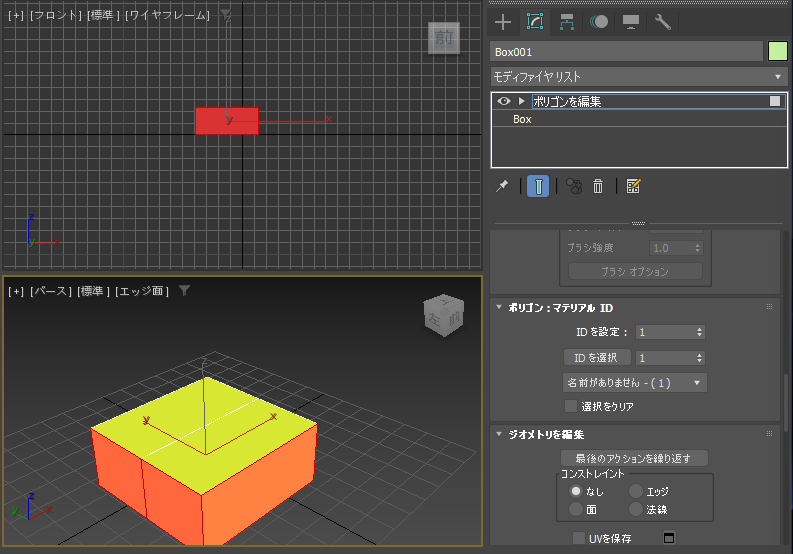Collapse the ポリゴン：マテリアル ID rollout
Viewport: 793px width, 554px height.
point(499,308)
